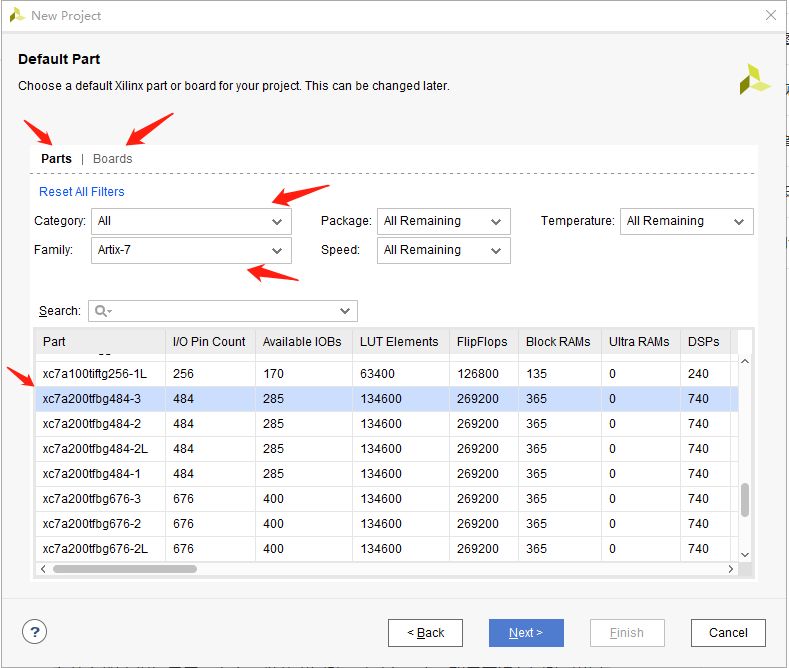Open the Category dropdown
Screen dimensions: 789x668
tap(191, 221)
